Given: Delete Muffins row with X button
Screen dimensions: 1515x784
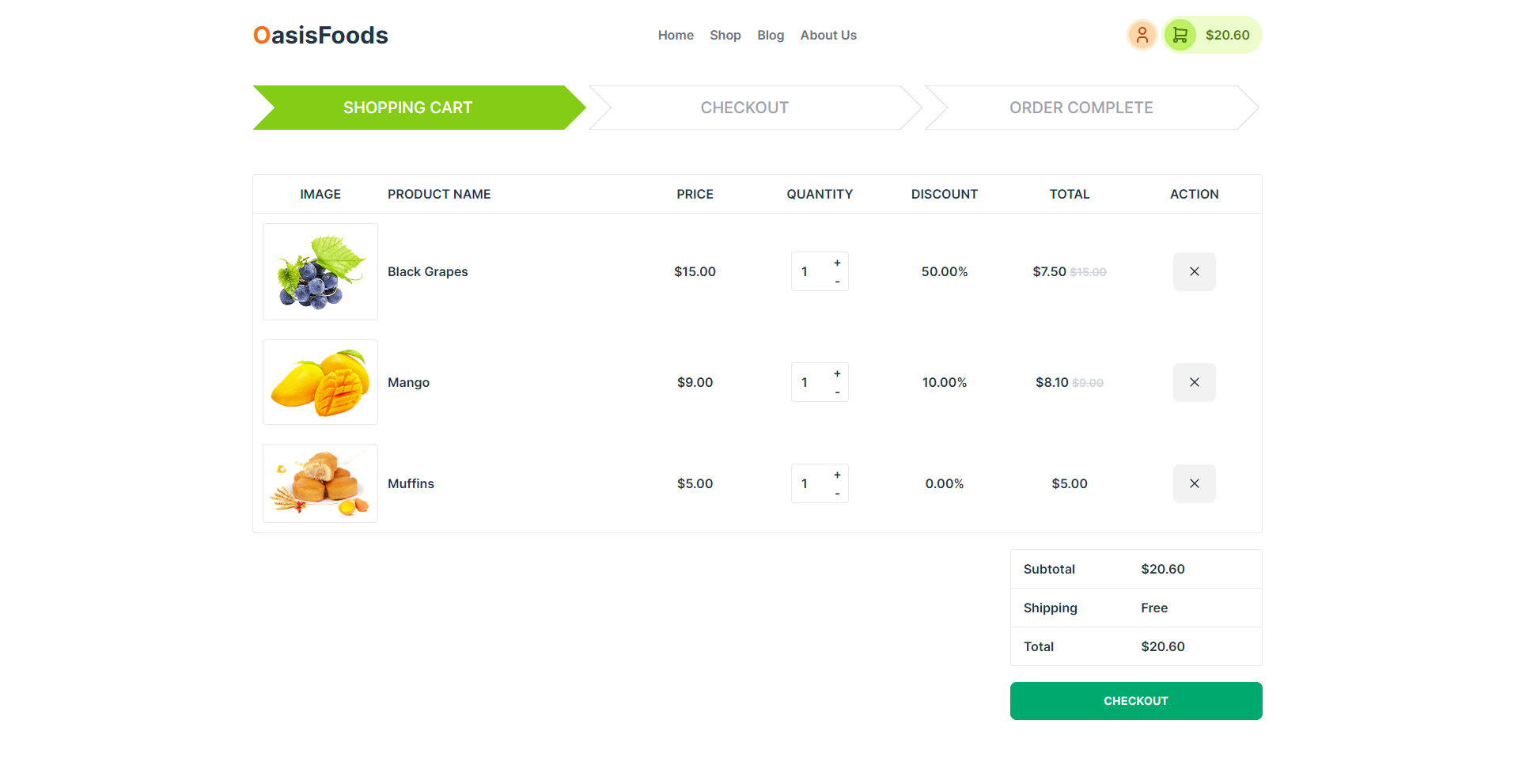Looking at the screenshot, I should point(1194,483).
